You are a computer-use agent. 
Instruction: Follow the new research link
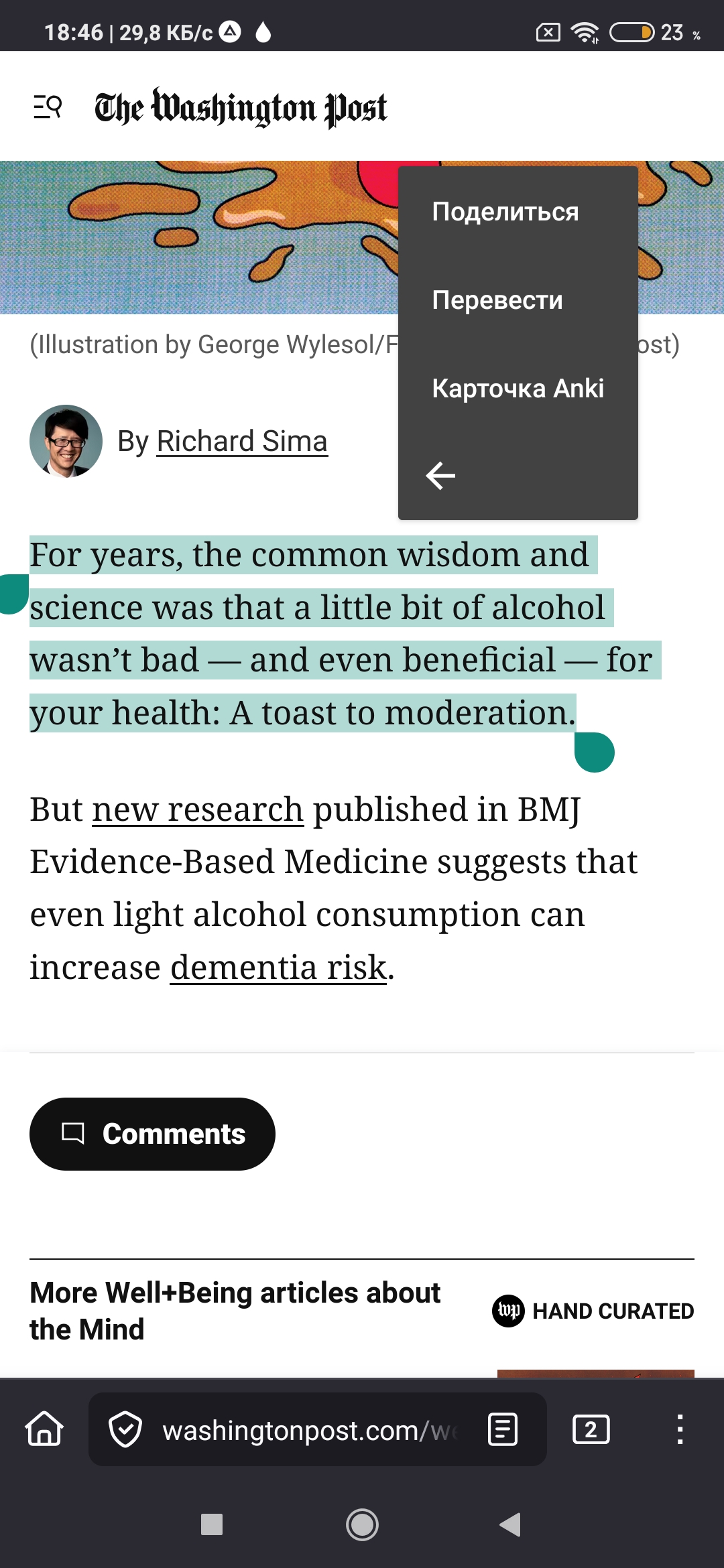click(x=198, y=809)
